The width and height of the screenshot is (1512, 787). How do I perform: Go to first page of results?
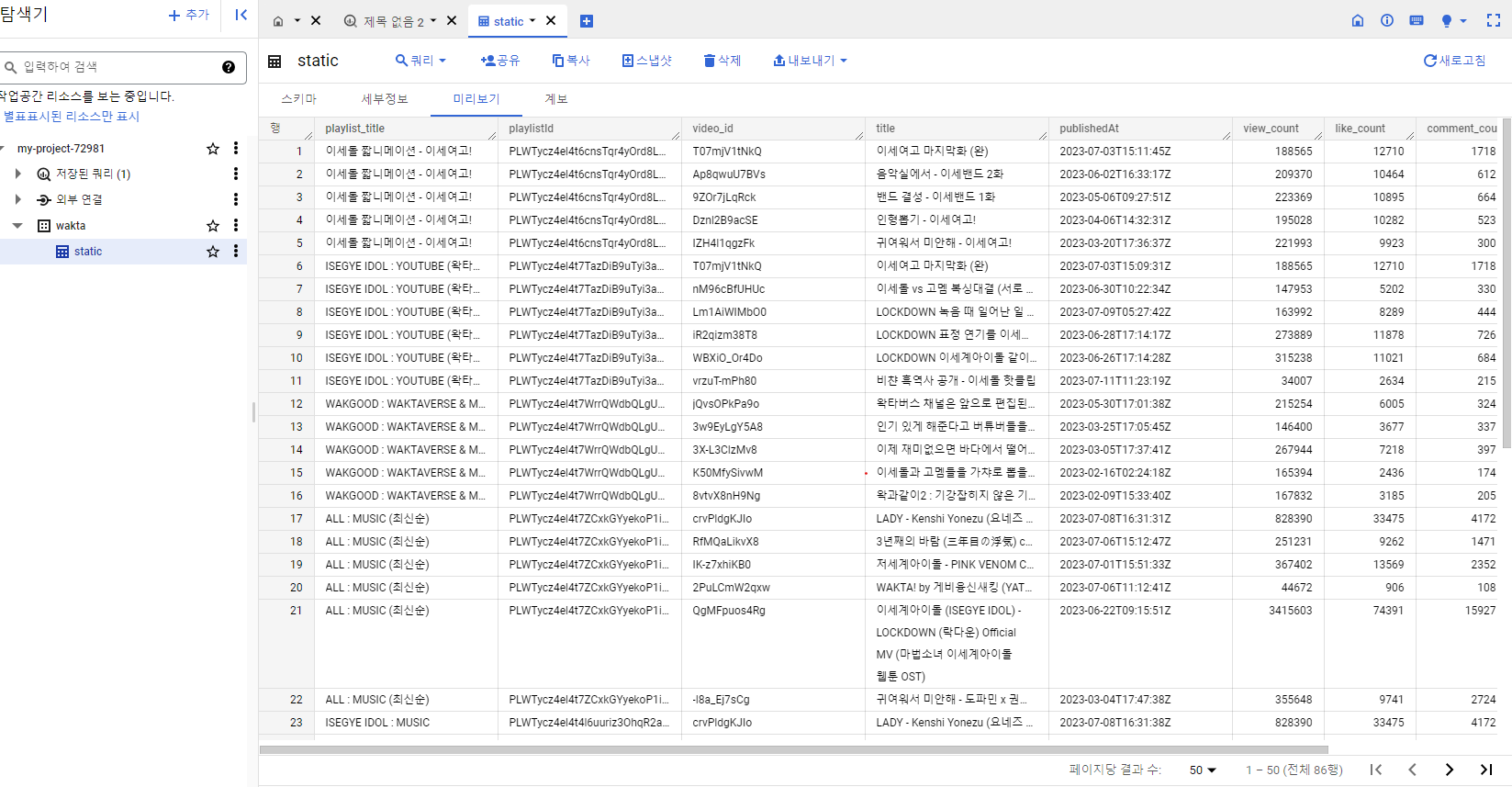coord(1375,770)
